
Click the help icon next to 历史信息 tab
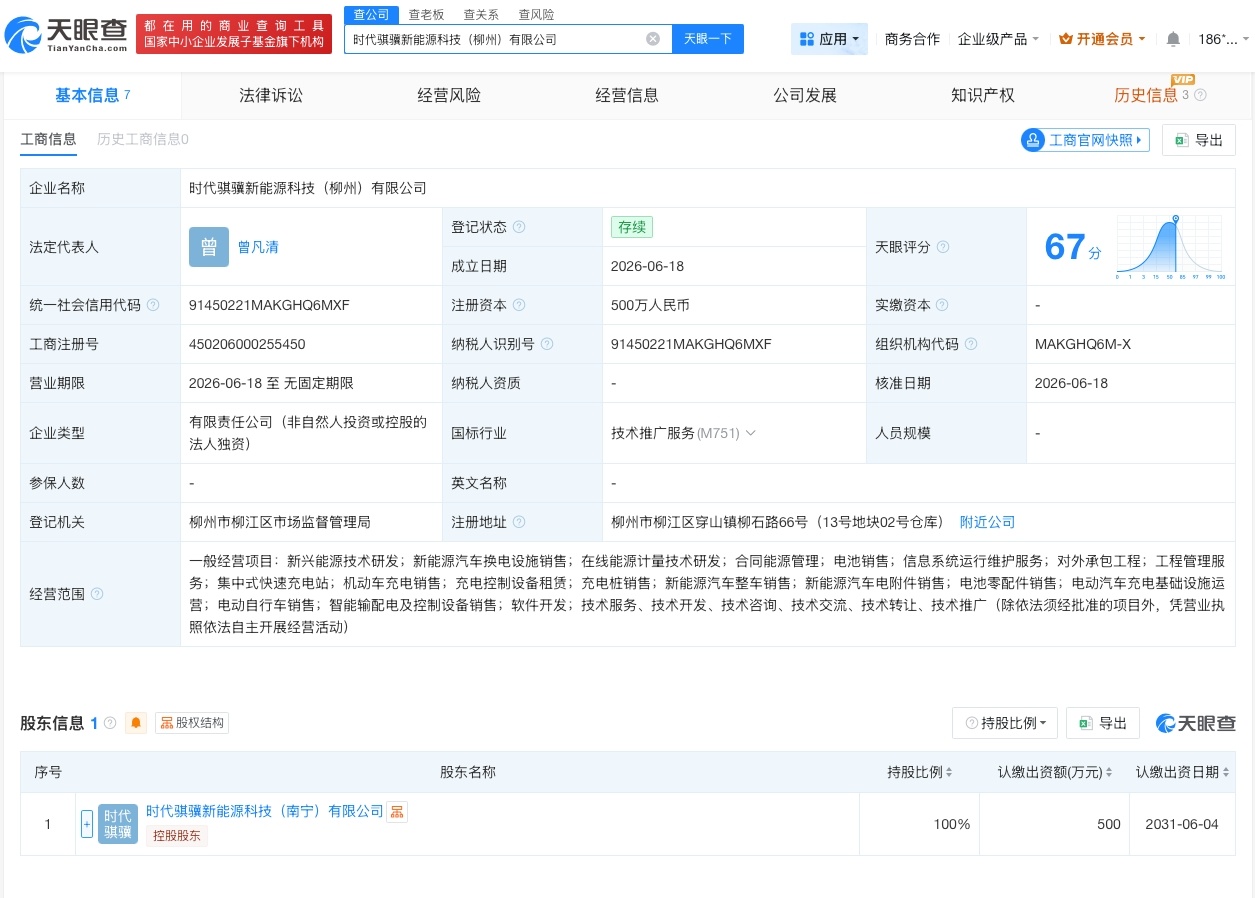click(1200, 95)
